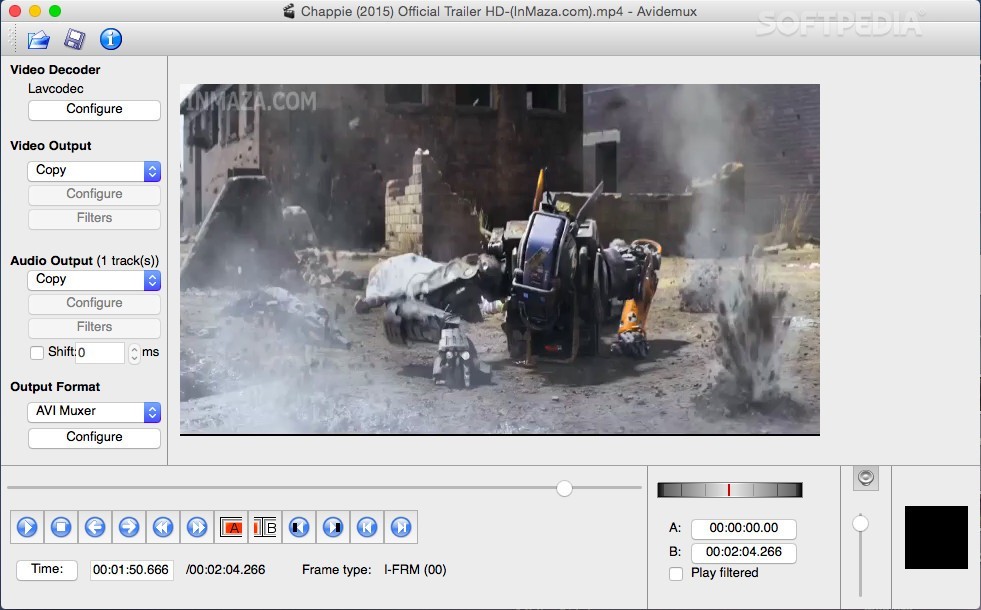Screen dimensions: 981x610
Task: Enable the Play filtered checkbox
Action: tap(676, 574)
